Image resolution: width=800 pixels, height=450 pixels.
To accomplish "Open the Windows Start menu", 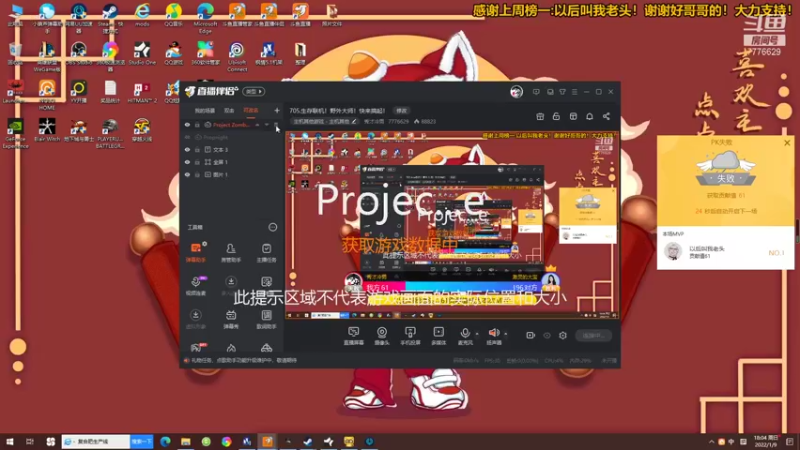I will tap(10, 441).
